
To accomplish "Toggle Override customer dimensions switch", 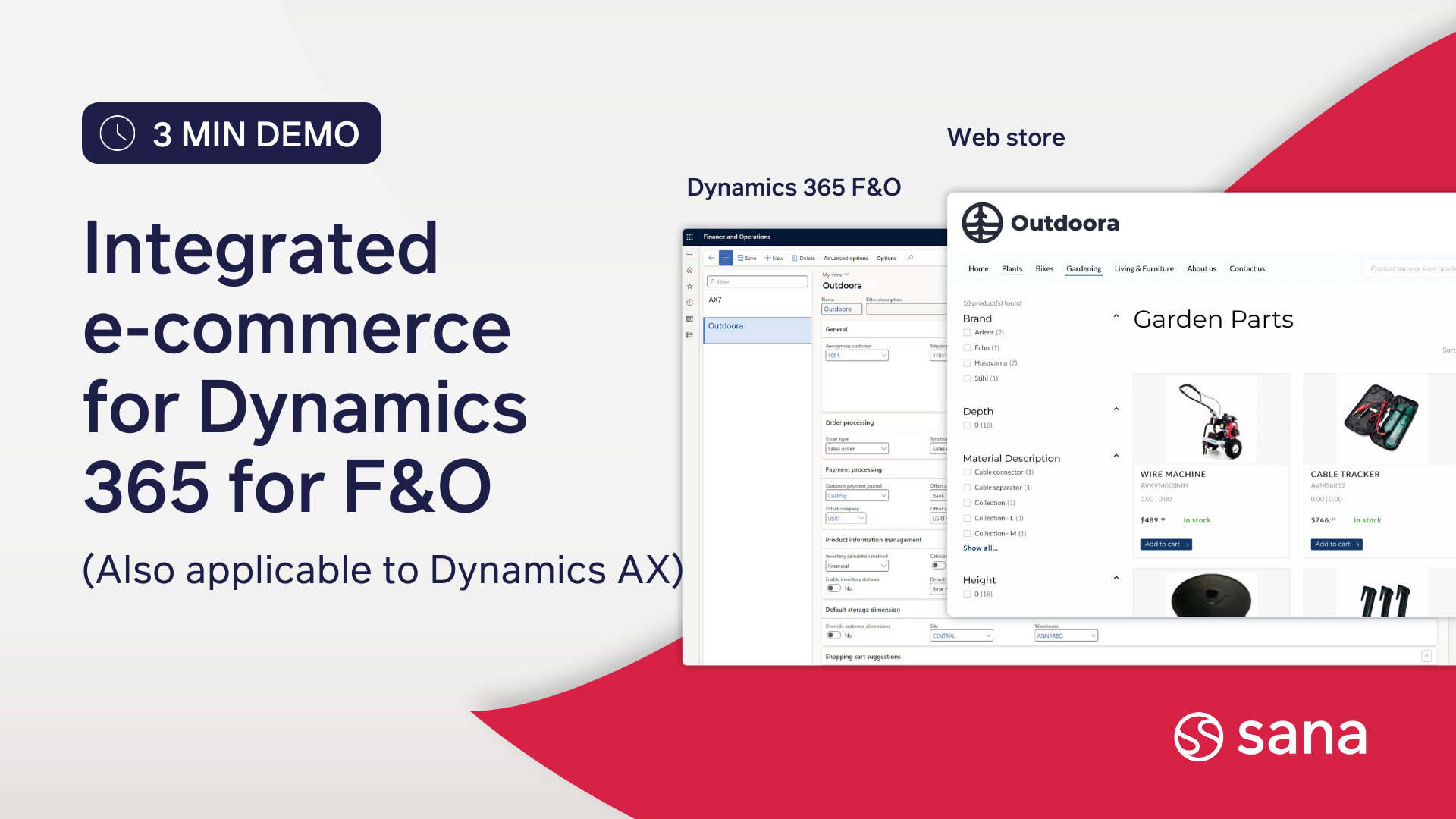I will (x=833, y=635).
